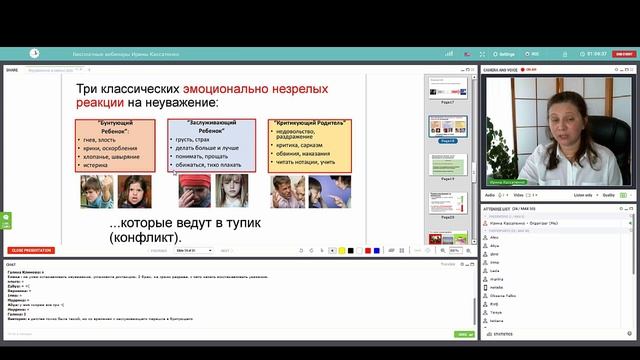
Task: Click Translate in the chat header
Action: click(x=448, y=264)
